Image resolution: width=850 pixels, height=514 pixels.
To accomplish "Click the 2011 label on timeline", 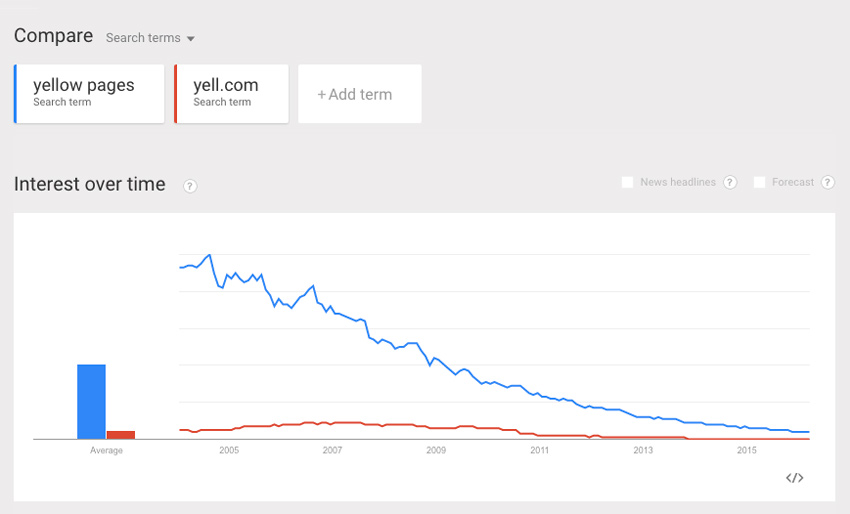I will click(540, 451).
